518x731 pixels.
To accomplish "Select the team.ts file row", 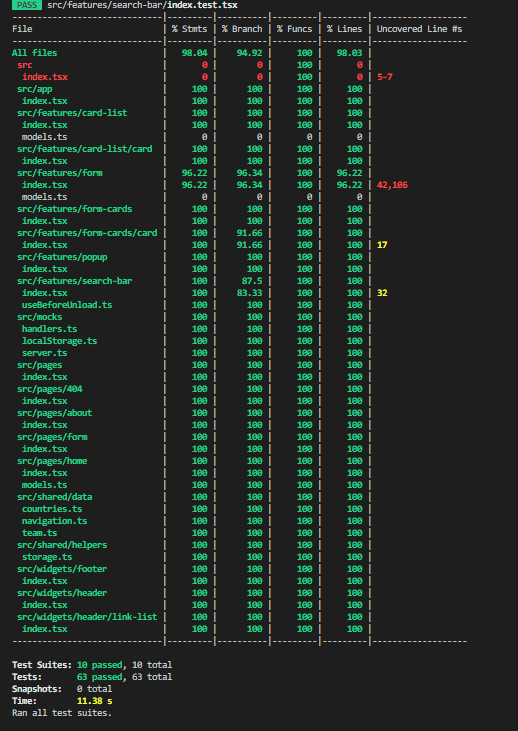I will 40,533.
